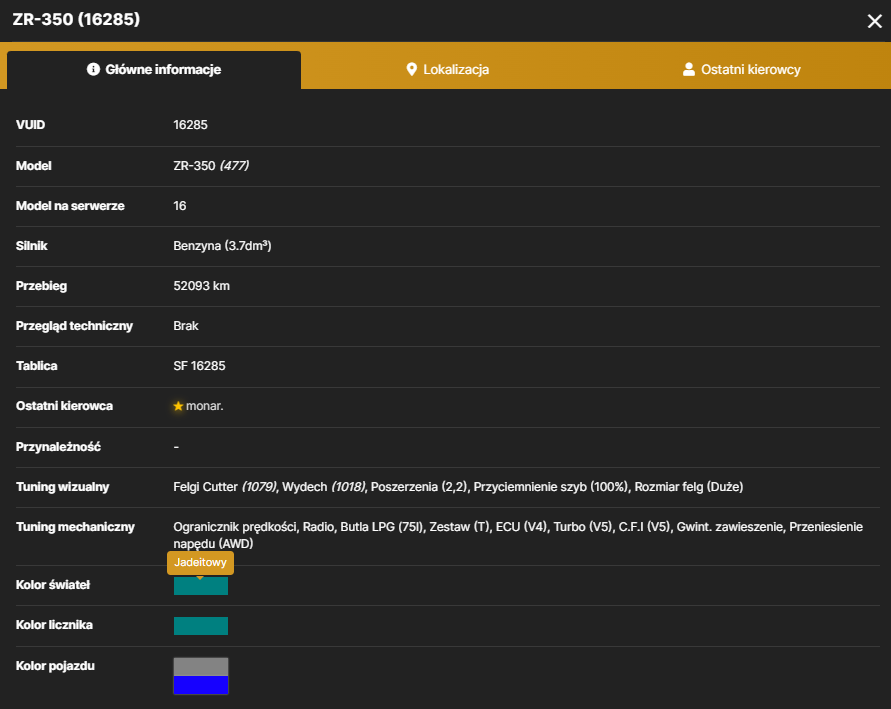Click the Ostatni kierowca label
The width and height of the screenshot is (891, 709).
click(x=64, y=406)
